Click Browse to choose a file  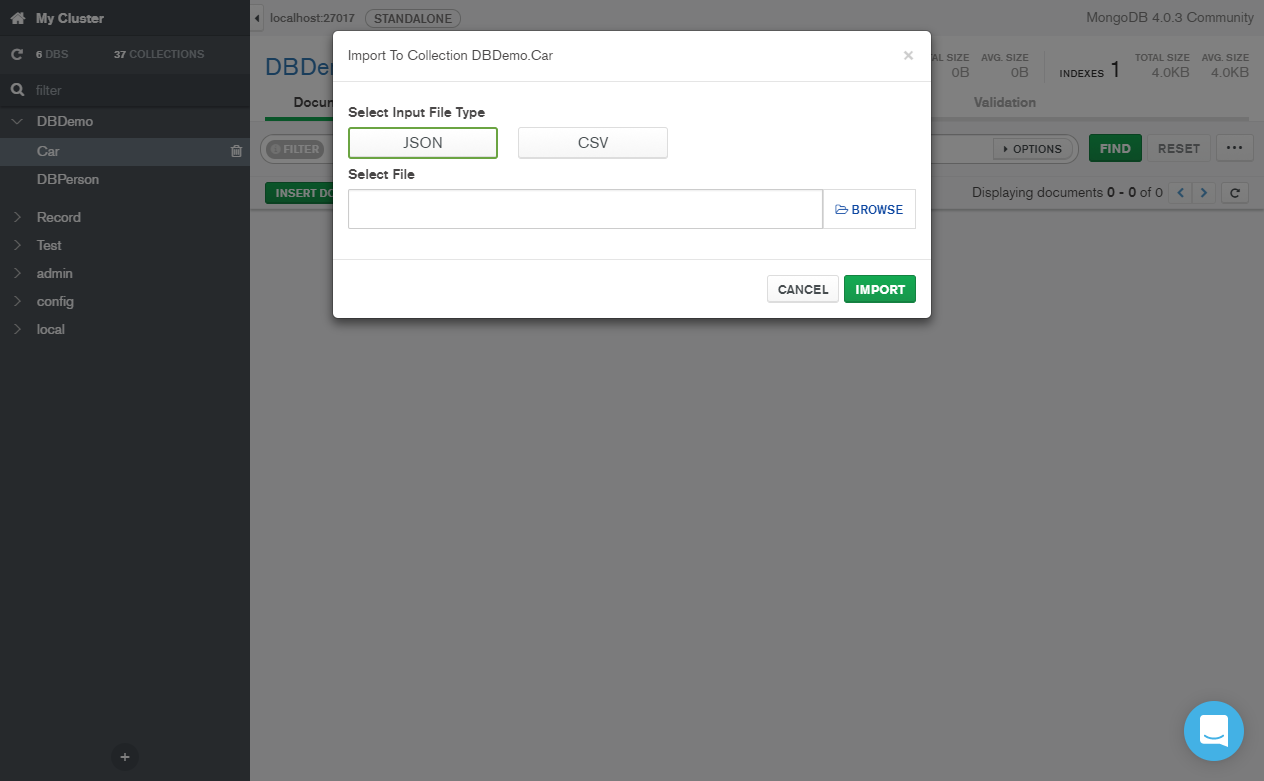869,209
